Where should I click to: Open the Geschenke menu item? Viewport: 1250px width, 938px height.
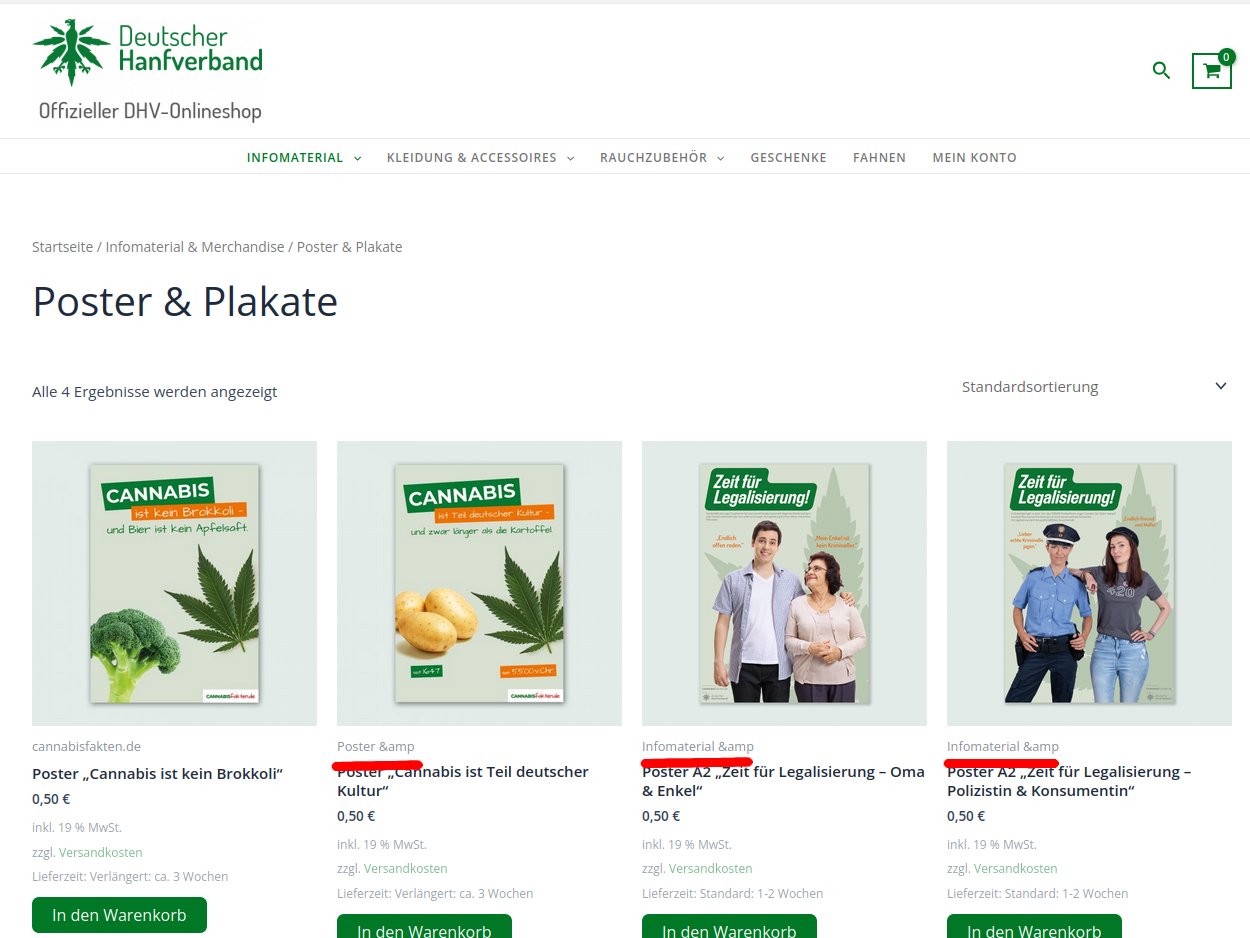click(x=788, y=158)
